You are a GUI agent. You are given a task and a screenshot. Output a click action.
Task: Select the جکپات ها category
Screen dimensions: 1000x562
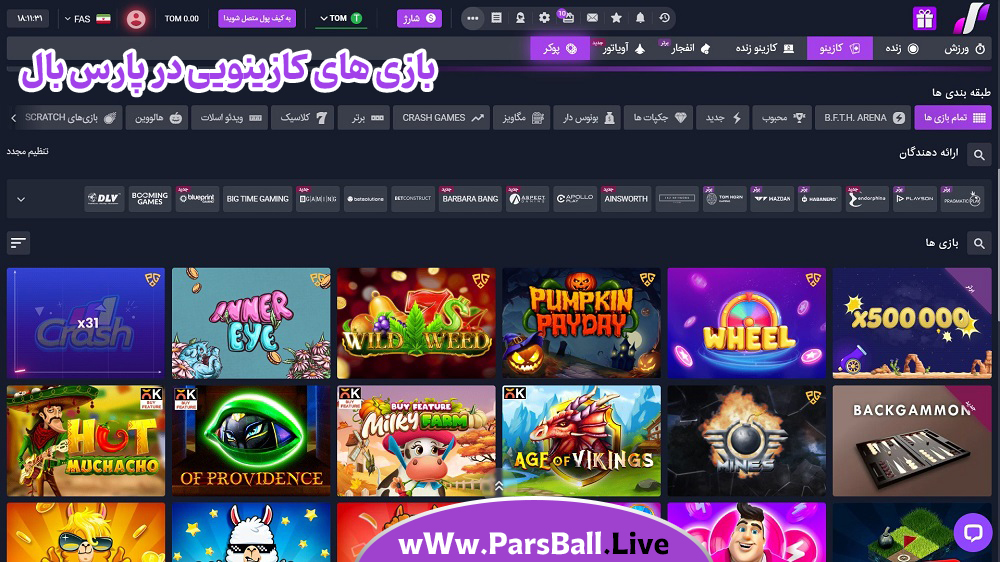pyautogui.click(x=659, y=118)
